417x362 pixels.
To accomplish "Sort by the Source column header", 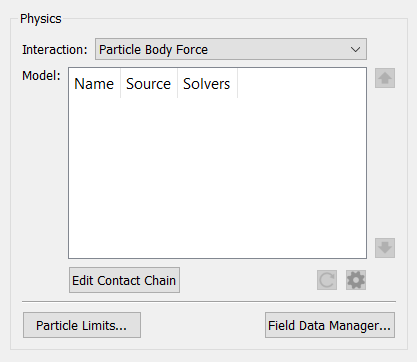I will pyautogui.click(x=149, y=84).
